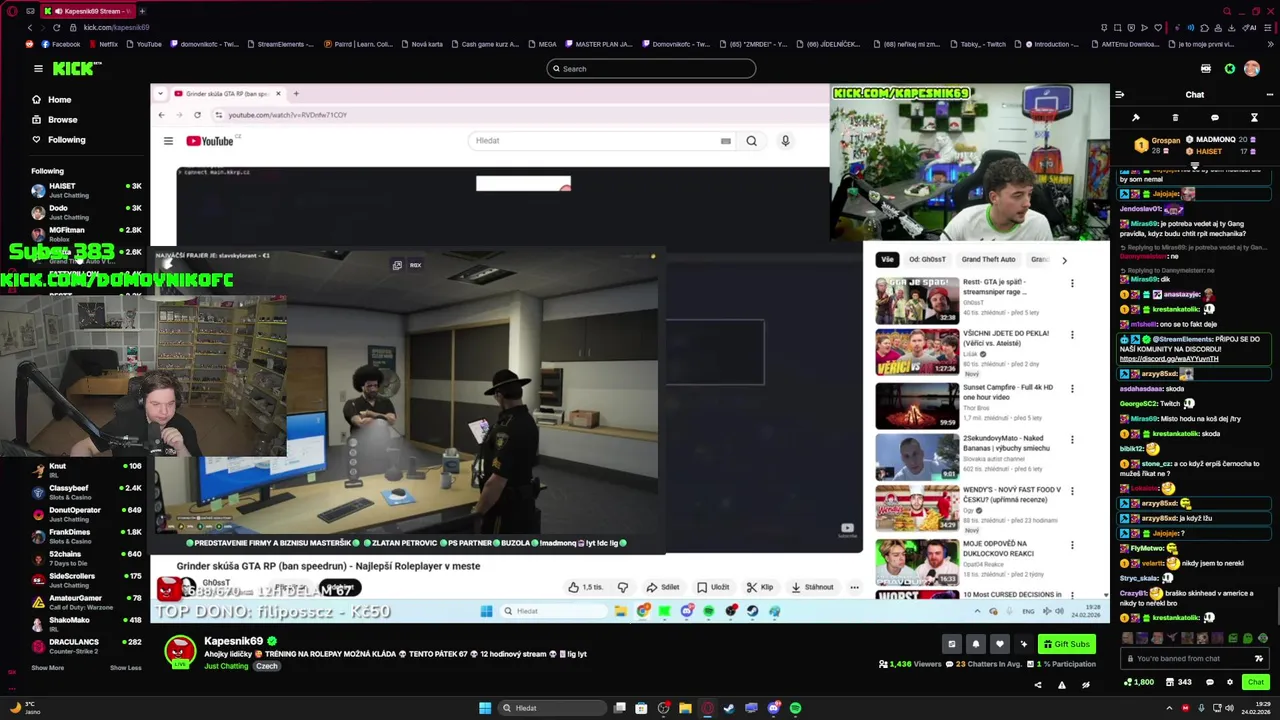Click the Kick logo

(x=77, y=68)
